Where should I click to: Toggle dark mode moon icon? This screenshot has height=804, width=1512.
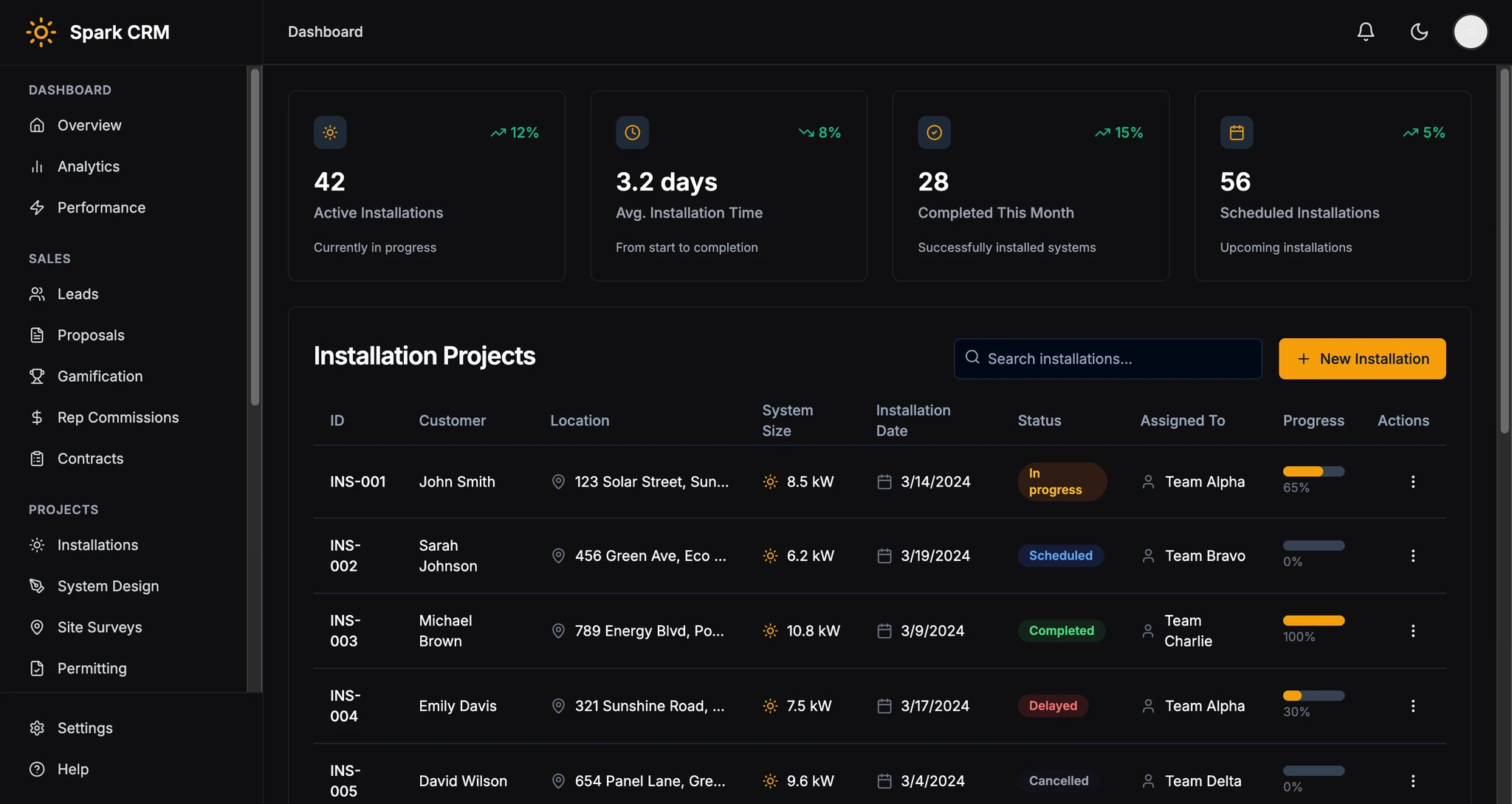tap(1419, 32)
